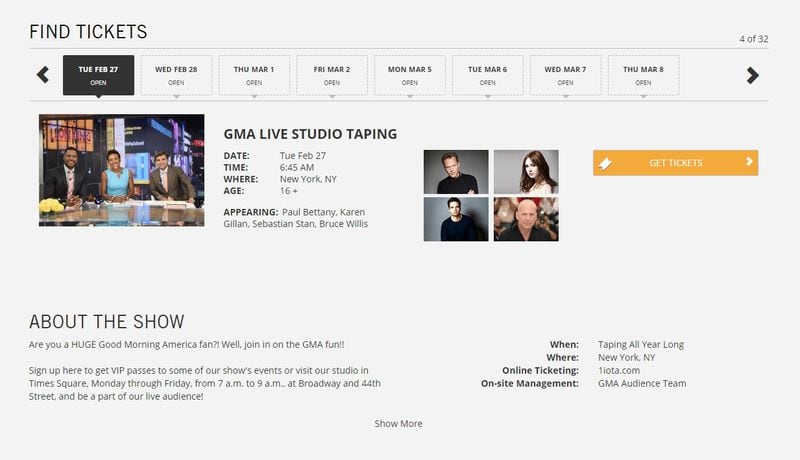Open the GMA studio hosts photo
The width and height of the screenshot is (800, 460).
tap(121, 170)
